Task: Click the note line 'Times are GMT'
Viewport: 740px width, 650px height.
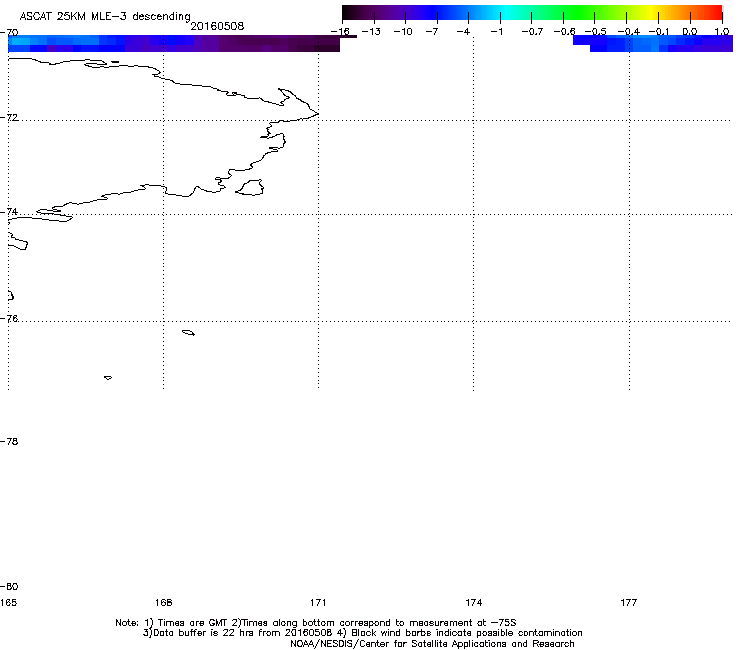Action: [316, 623]
